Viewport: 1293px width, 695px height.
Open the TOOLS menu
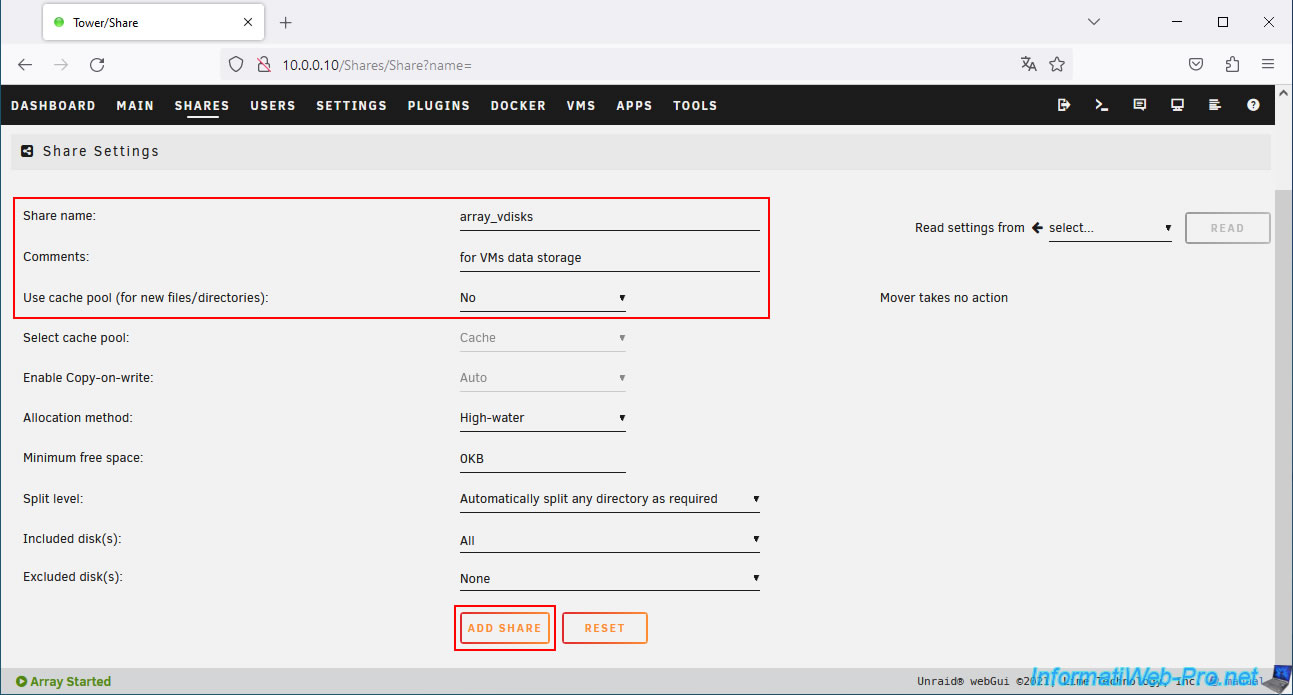pyautogui.click(x=695, y=105)
